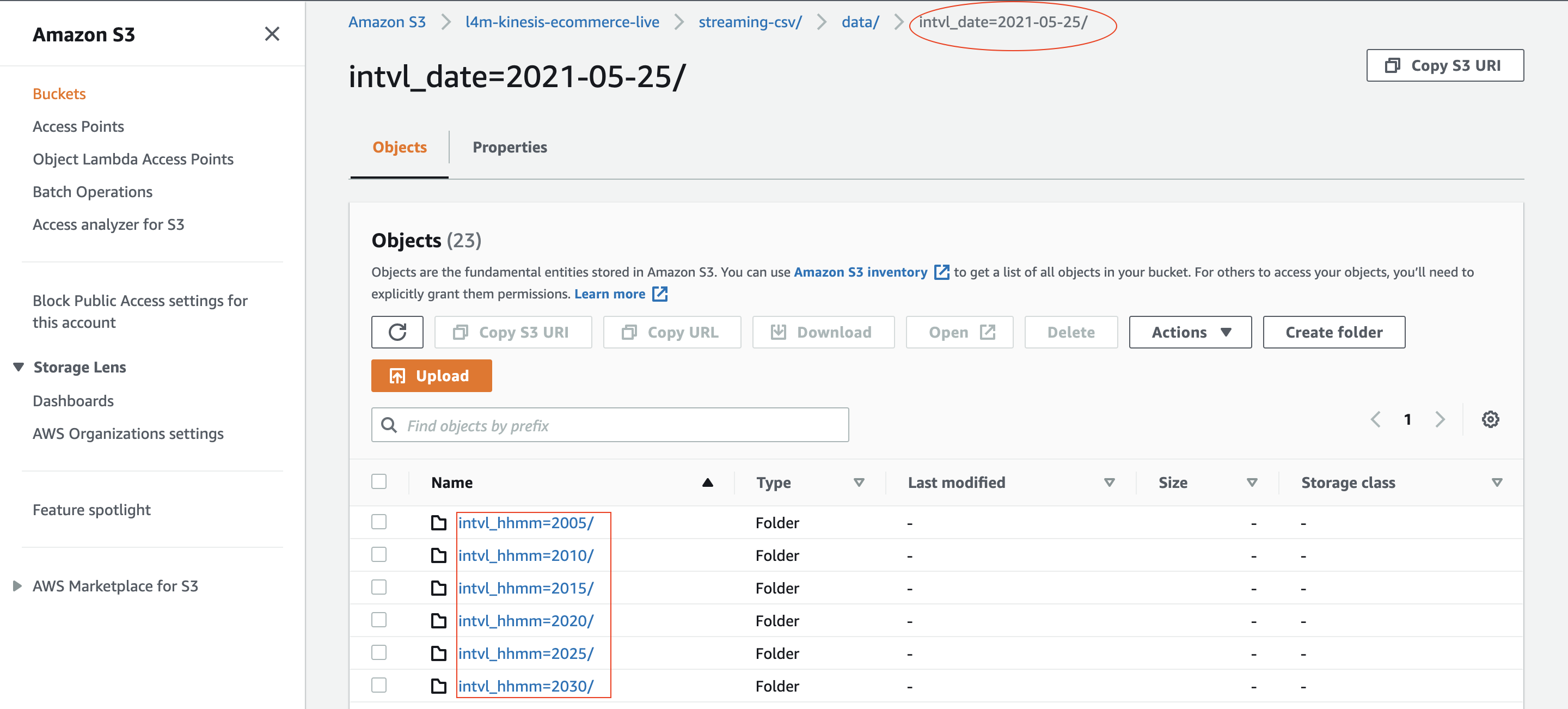Click the Learn more external link icon
Viewport: 1568px width, 709px height.
point(660,294)
